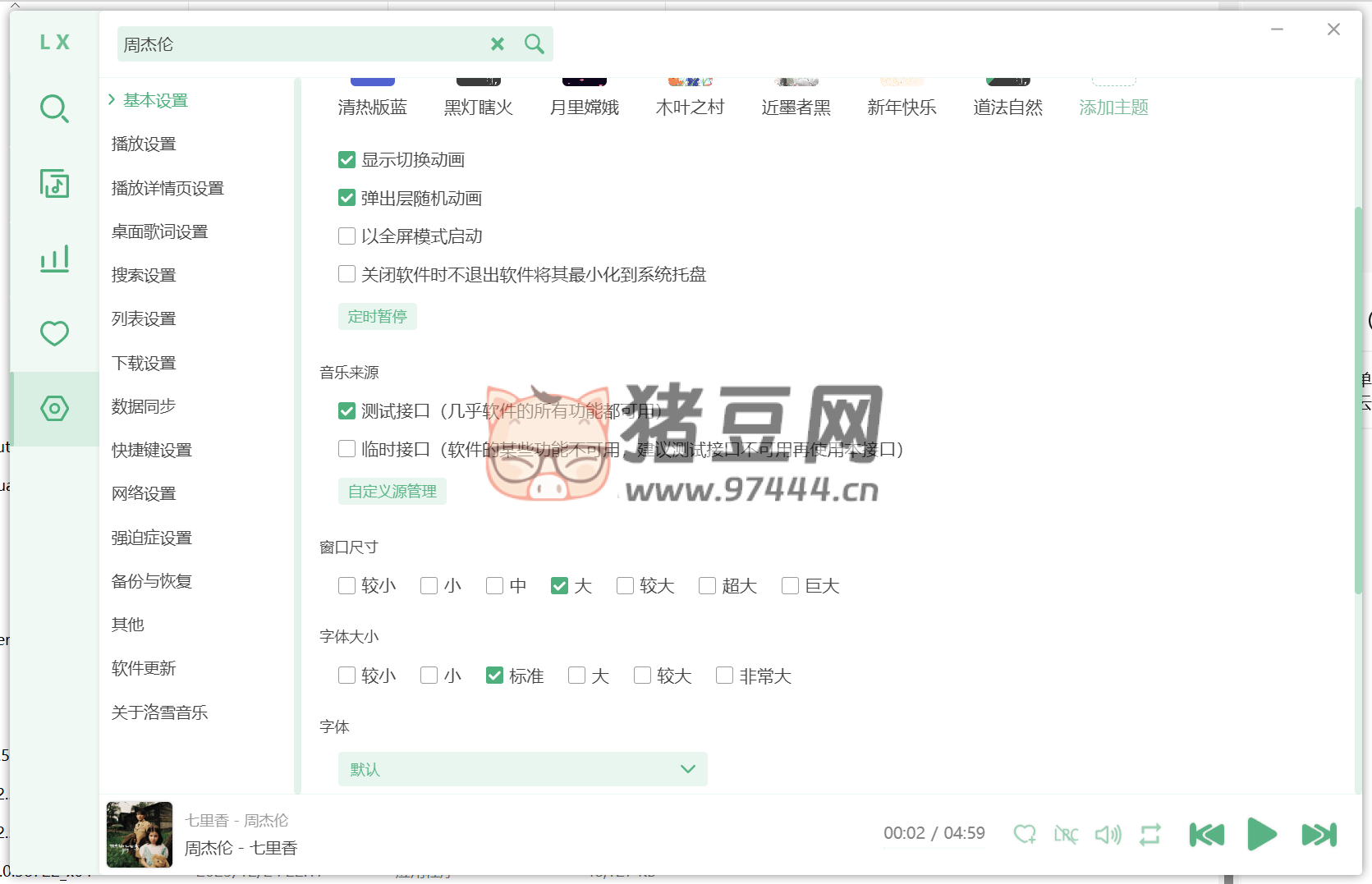Go to 下载设置 section
The image size is (1372, 884).
(144, 363)
